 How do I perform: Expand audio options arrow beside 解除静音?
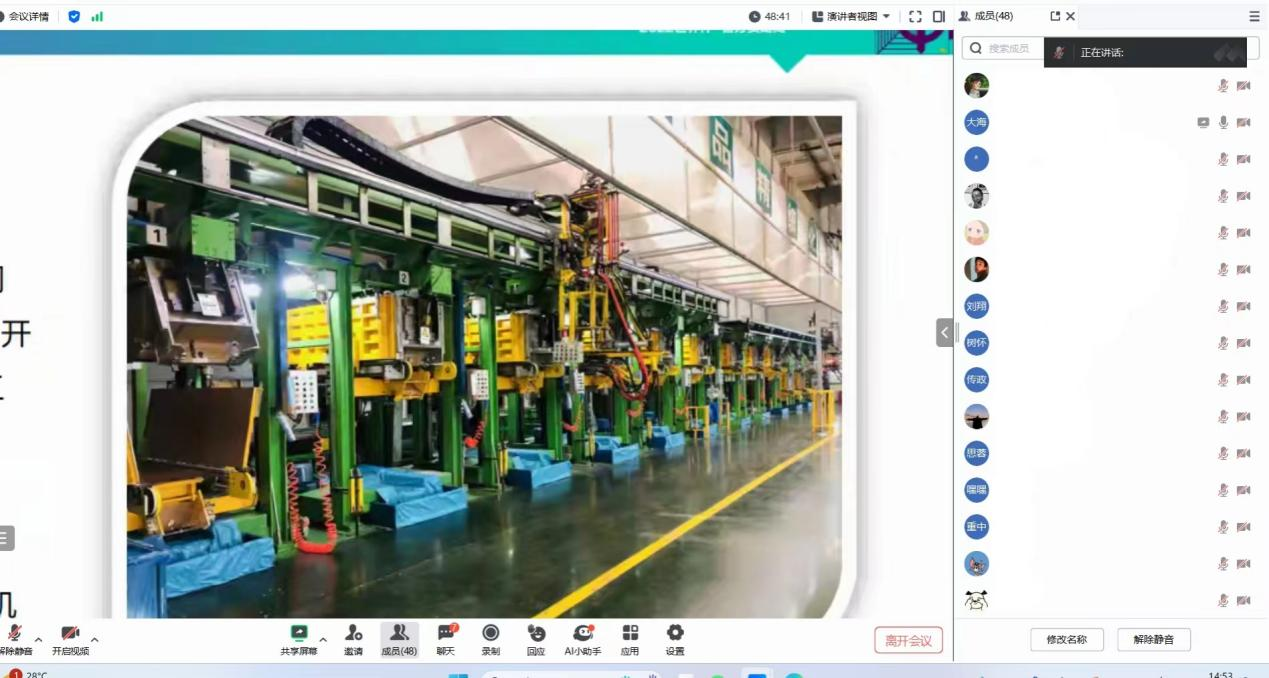pyautogui.click(x=39, y=639)
